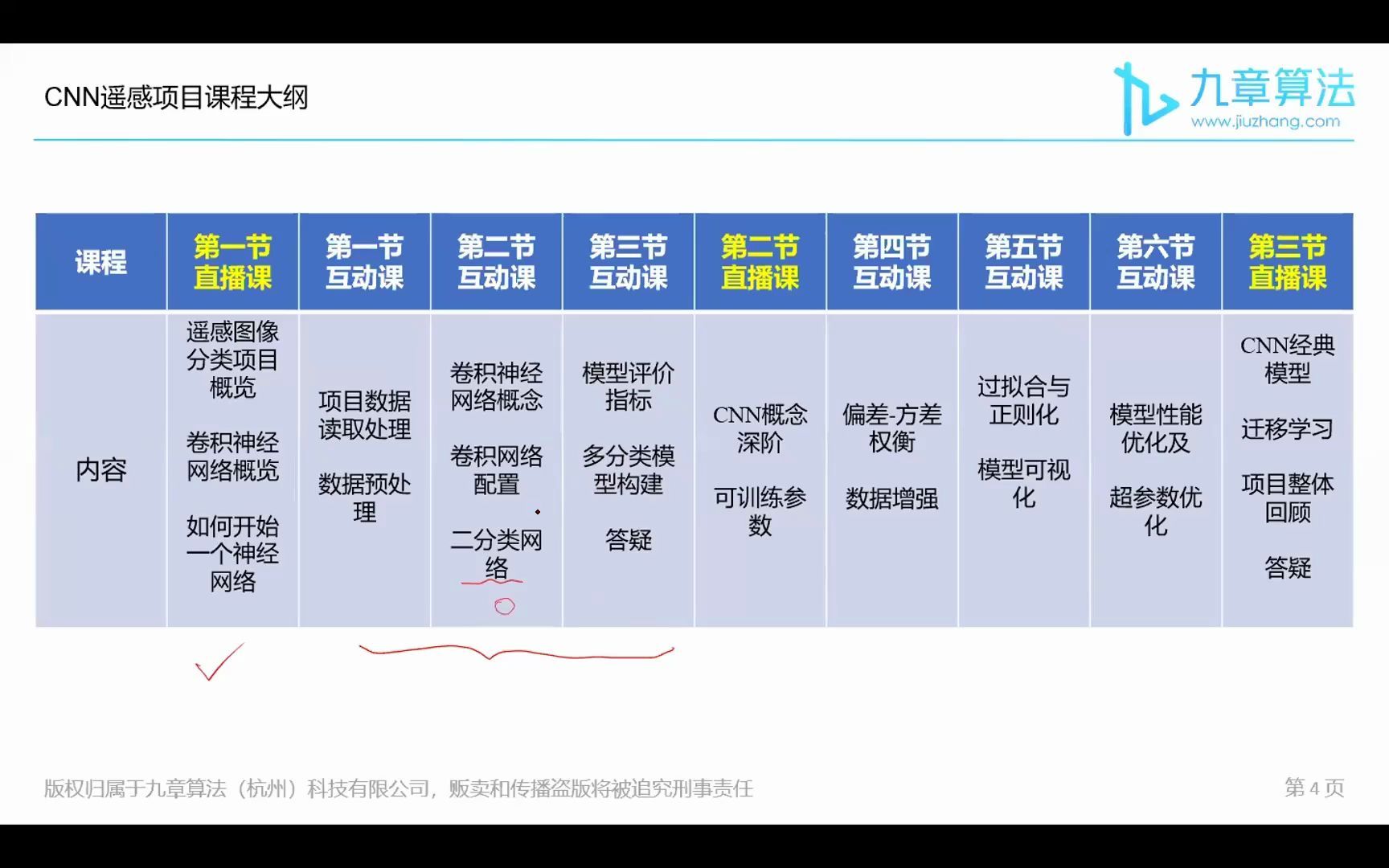Click the text 超参数优化
1389x868 pixels.
[x=1155, y=512]
